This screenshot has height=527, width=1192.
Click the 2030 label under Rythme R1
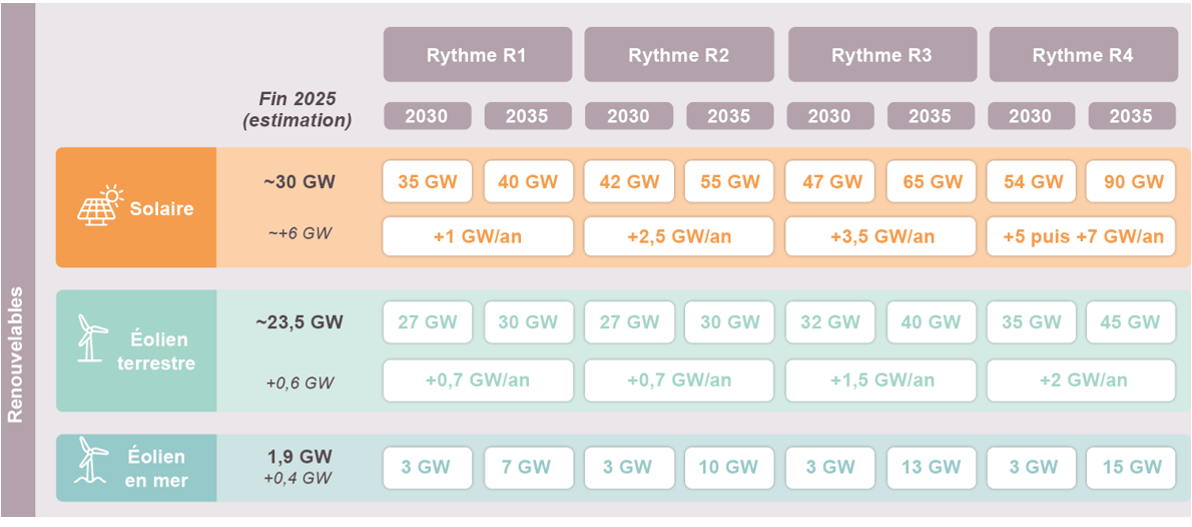click(x=426, y=116)
